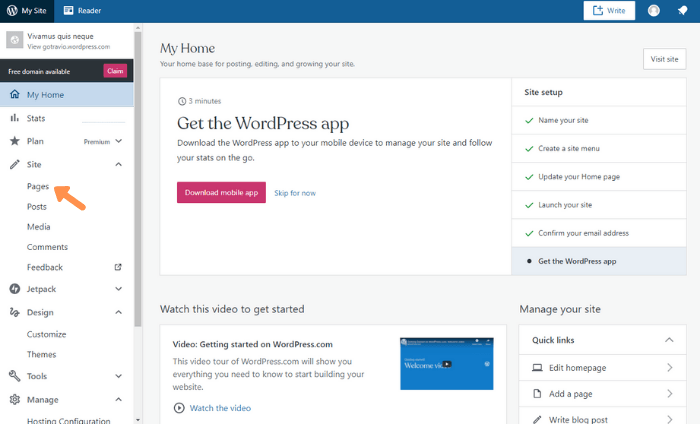Image resolution: width=700 pixels, height=425 pixels.
Task: Click the sidebar scrollbar down arrow
Action: point(138,420)
